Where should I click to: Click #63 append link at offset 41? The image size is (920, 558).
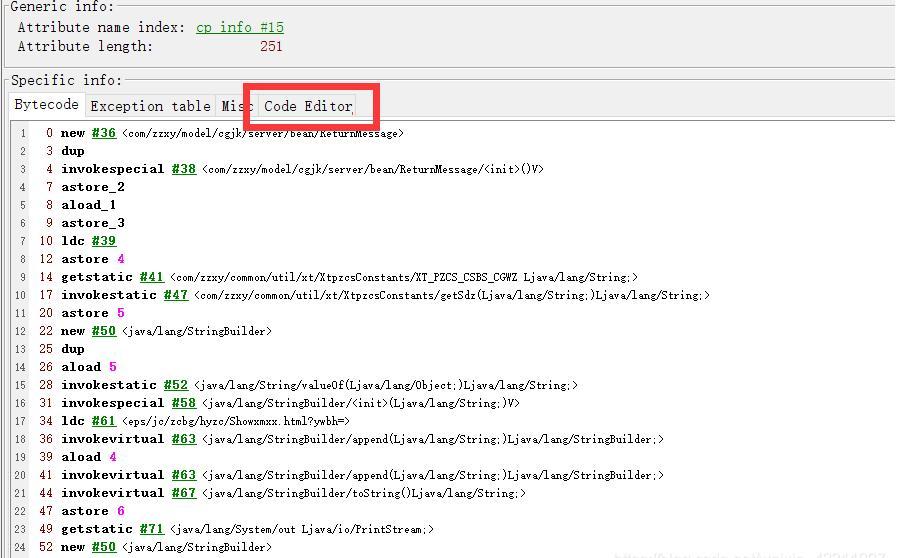point(183,475)
